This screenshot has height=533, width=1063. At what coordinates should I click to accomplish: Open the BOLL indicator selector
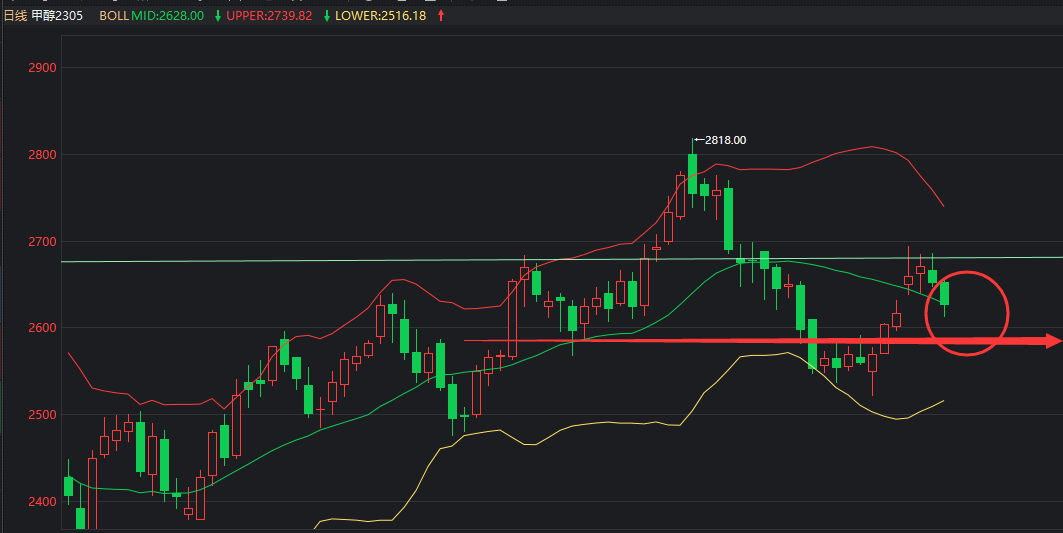click(x=113, y=16)
